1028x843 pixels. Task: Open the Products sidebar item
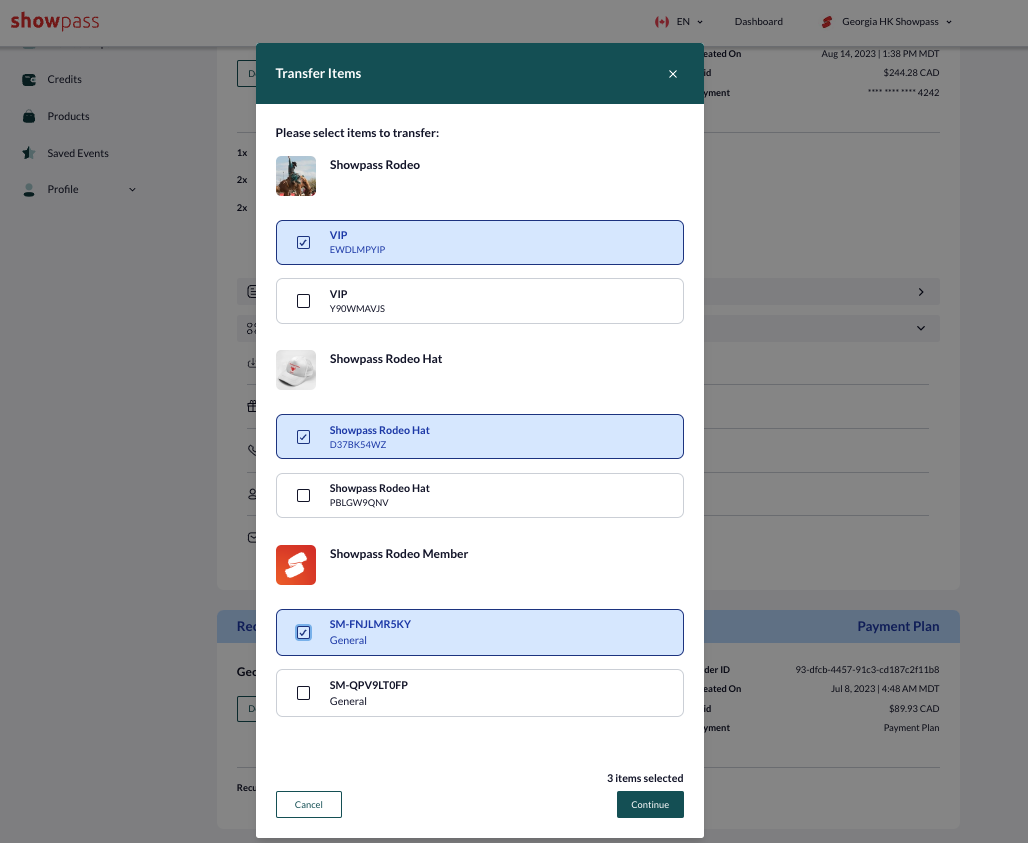68,117
